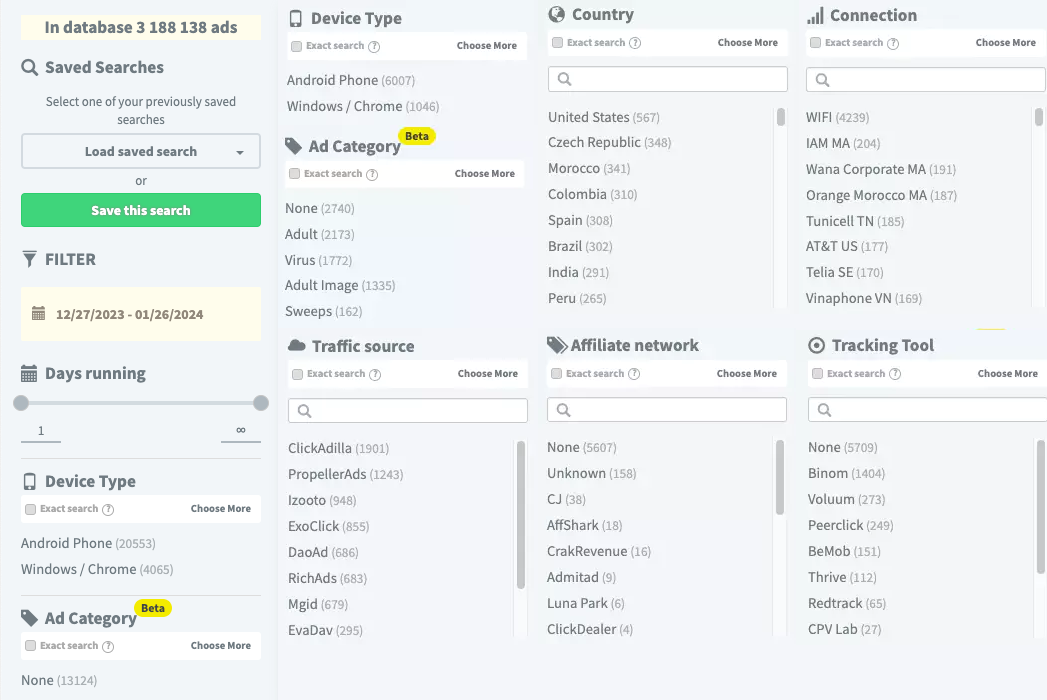
Task: Toggle Exact search for Tracking Tool
Action: (815, 373)
